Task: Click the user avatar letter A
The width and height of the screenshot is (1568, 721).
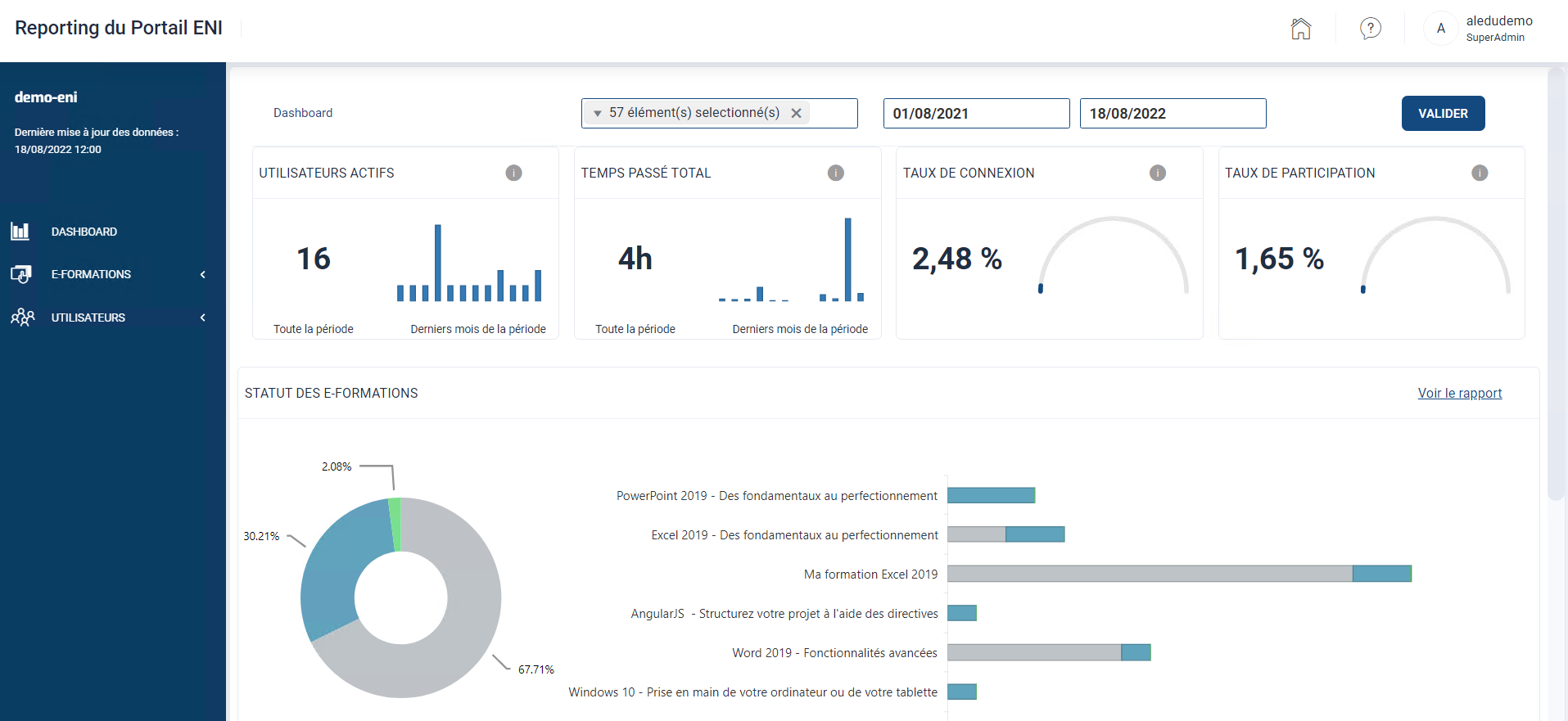Action: click(1441, 29)
